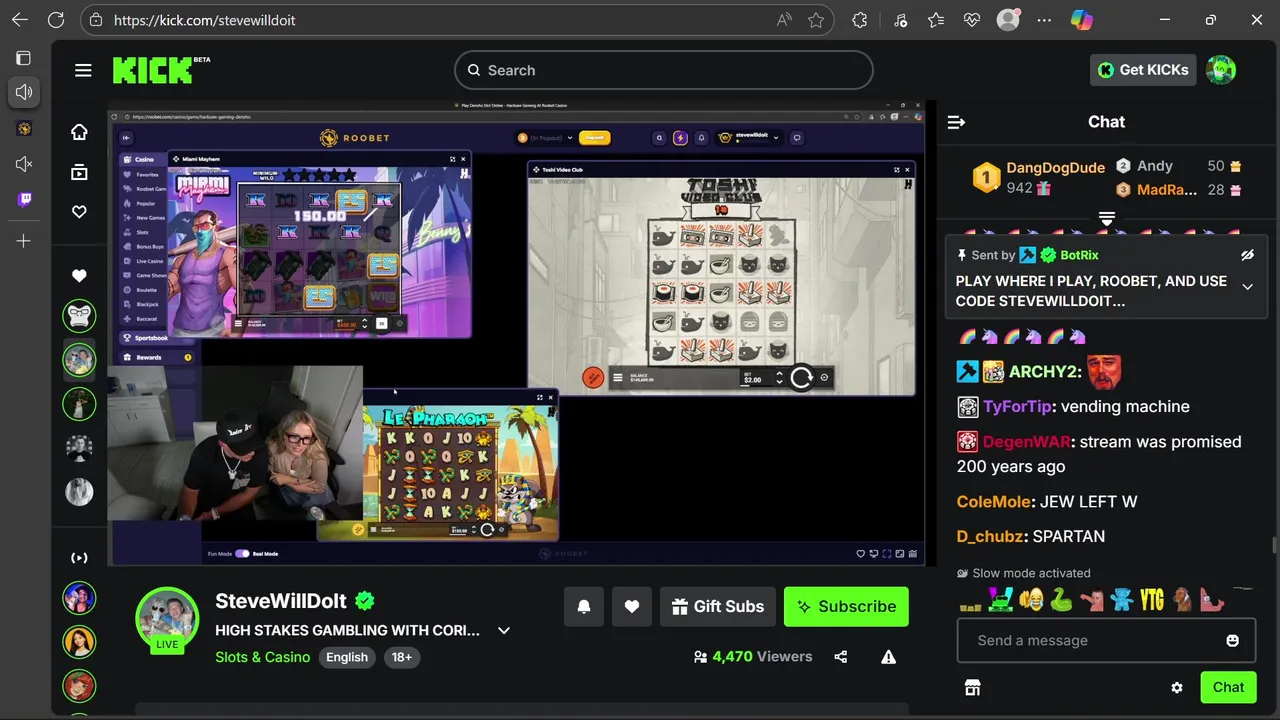Screen dimensions: 1280x720
Task: Open browser extensions puzzle icon
Action: pos(860,20)
